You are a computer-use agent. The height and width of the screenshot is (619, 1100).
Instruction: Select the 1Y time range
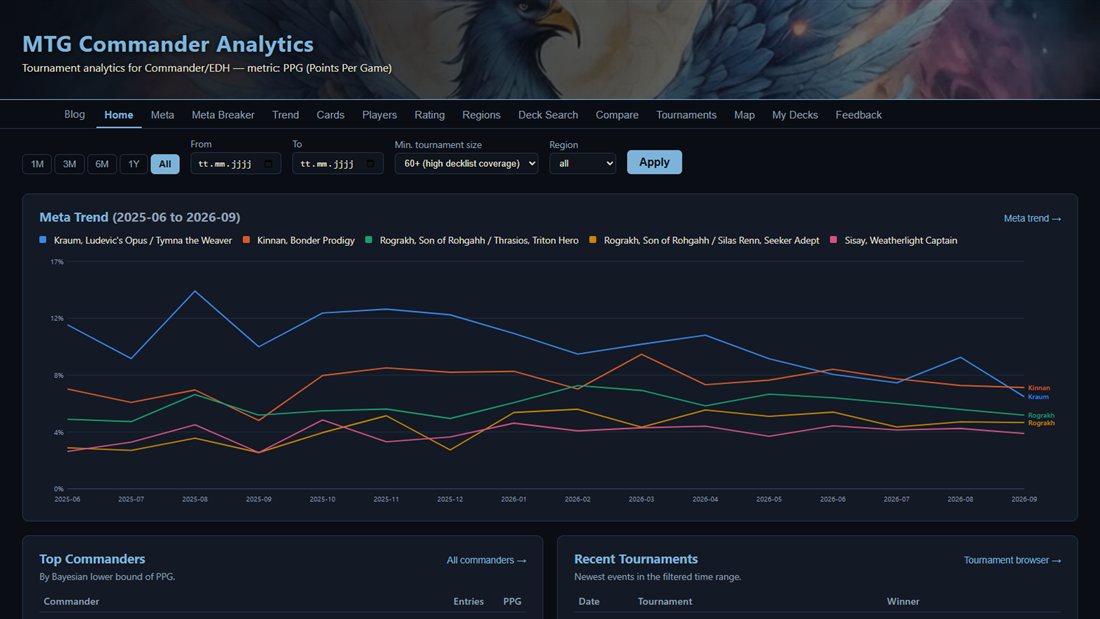point(133,164)
